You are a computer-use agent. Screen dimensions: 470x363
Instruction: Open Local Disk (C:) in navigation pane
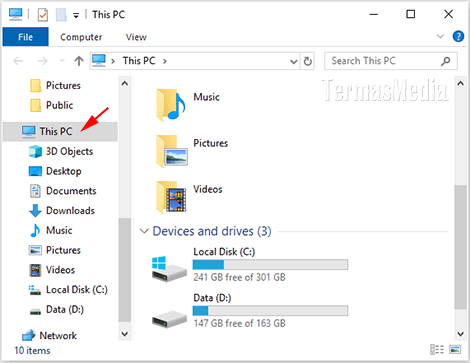(68, 290)
